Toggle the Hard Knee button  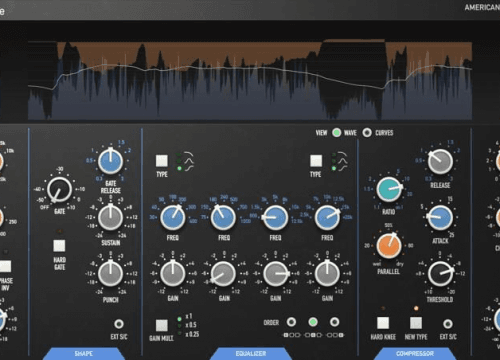tap(383, 323)
